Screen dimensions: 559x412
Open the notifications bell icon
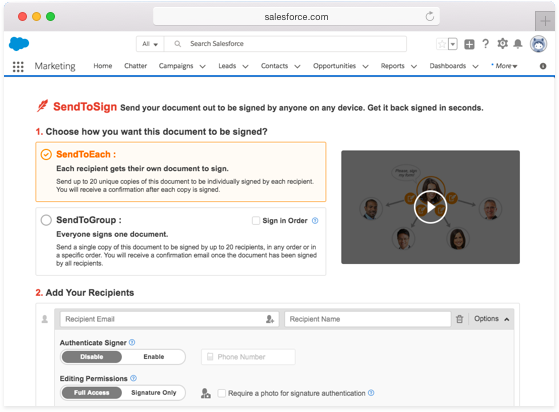click(x=518, y=44)
